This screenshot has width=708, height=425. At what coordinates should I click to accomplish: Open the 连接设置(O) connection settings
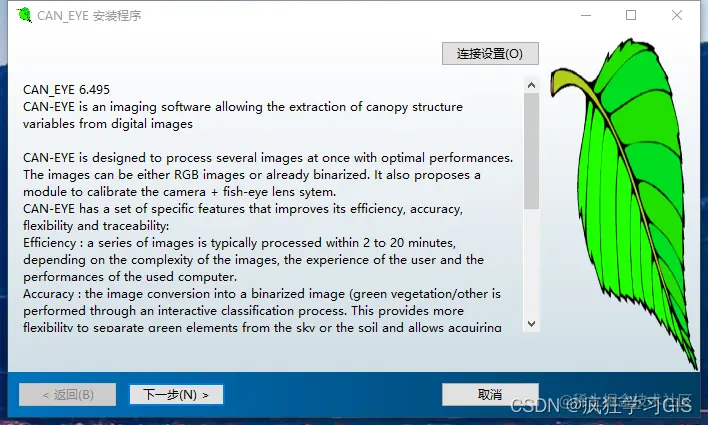490,54
